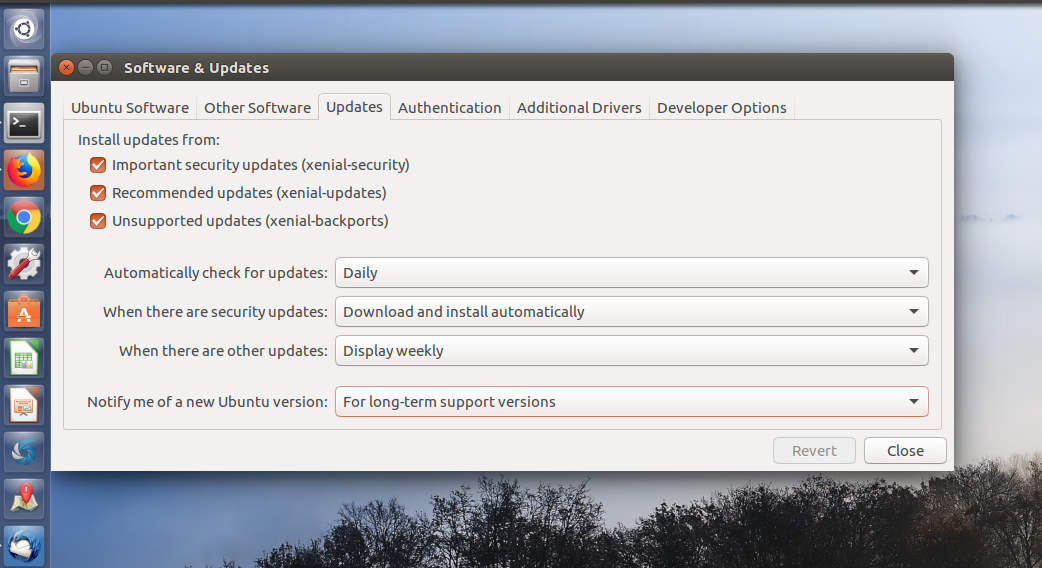This screenshot has height=568, width=1042.
Task: Expand the Automatically check for updates dropdown
Action: pyautogui.click(x=631, y=272)
